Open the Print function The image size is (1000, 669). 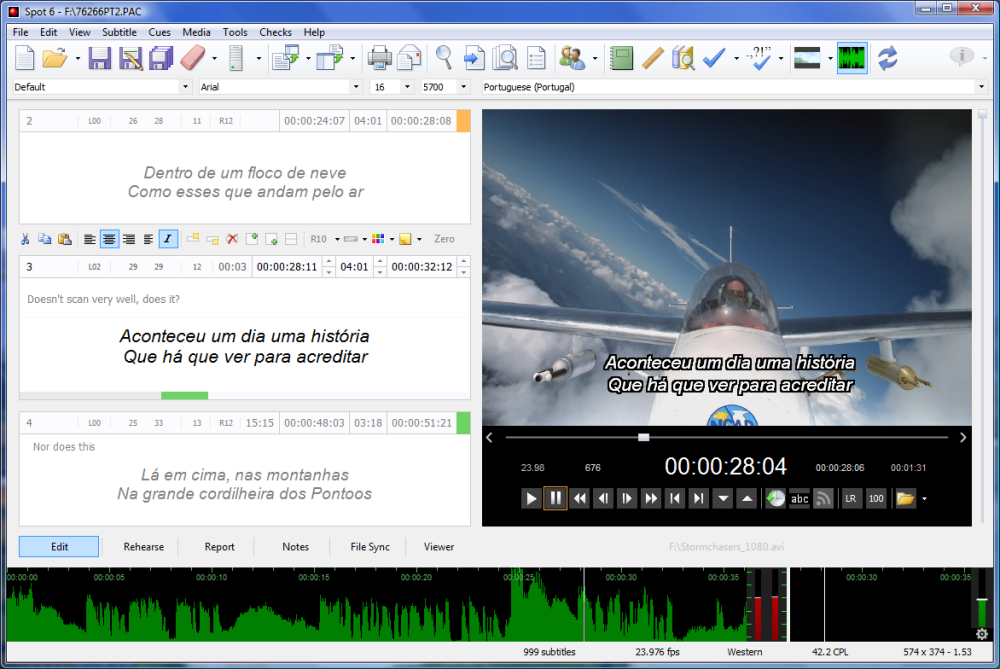[x=380, y=57]
